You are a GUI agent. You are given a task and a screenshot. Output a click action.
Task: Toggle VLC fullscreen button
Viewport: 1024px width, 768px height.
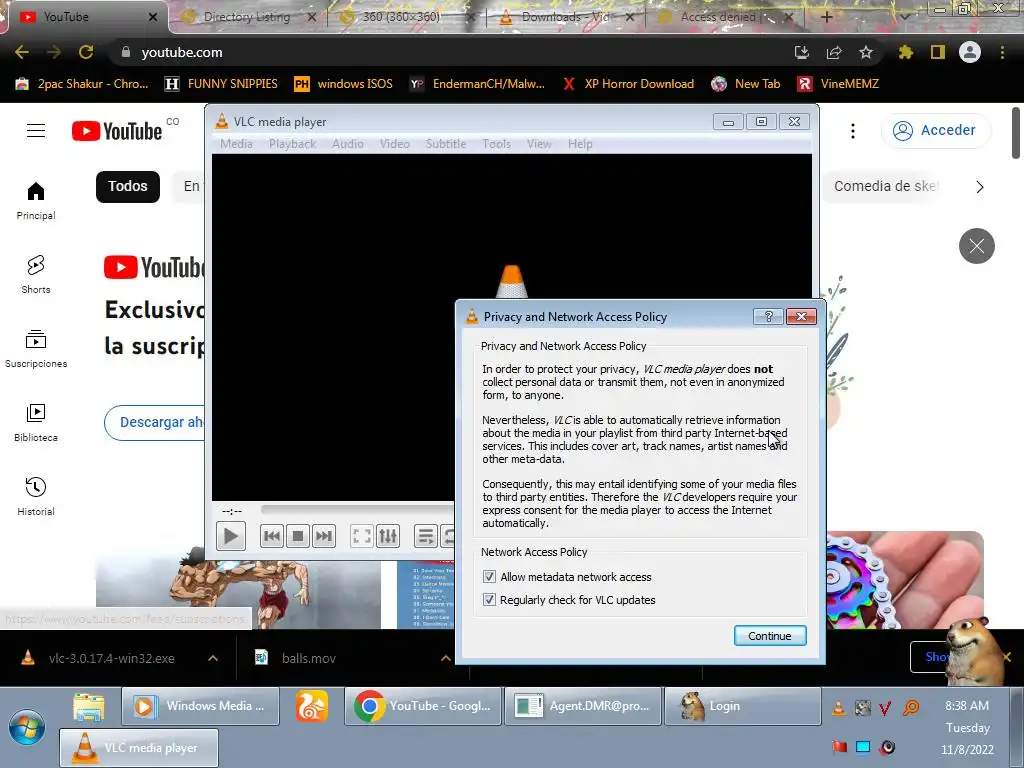point(361,536)
